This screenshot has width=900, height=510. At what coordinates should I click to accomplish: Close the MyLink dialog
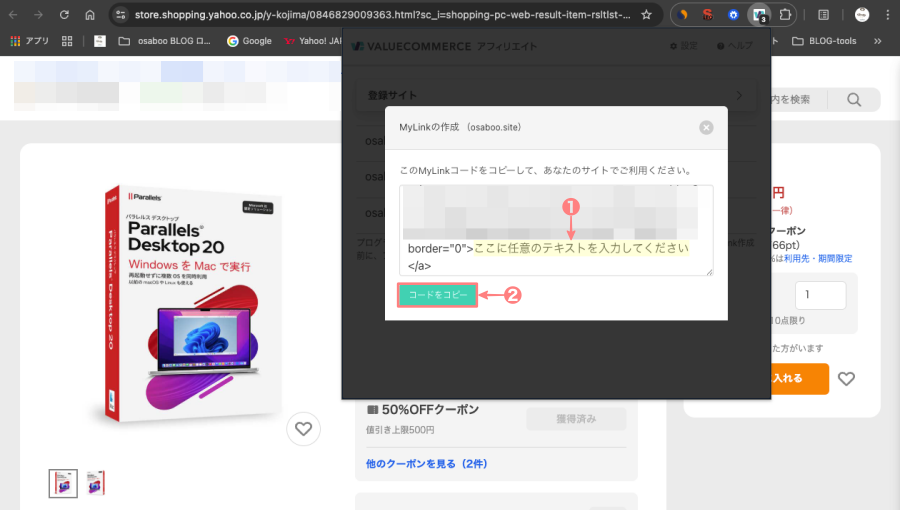pos(706,127)
